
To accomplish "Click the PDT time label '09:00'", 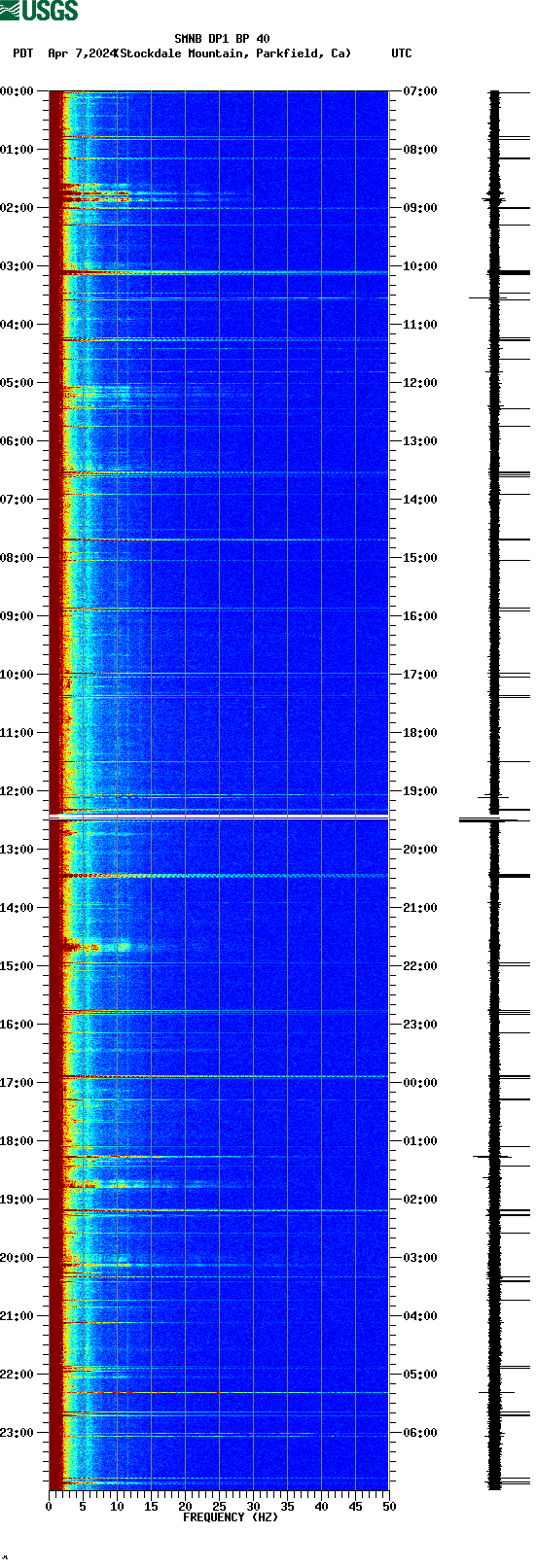I will (18, 616).
